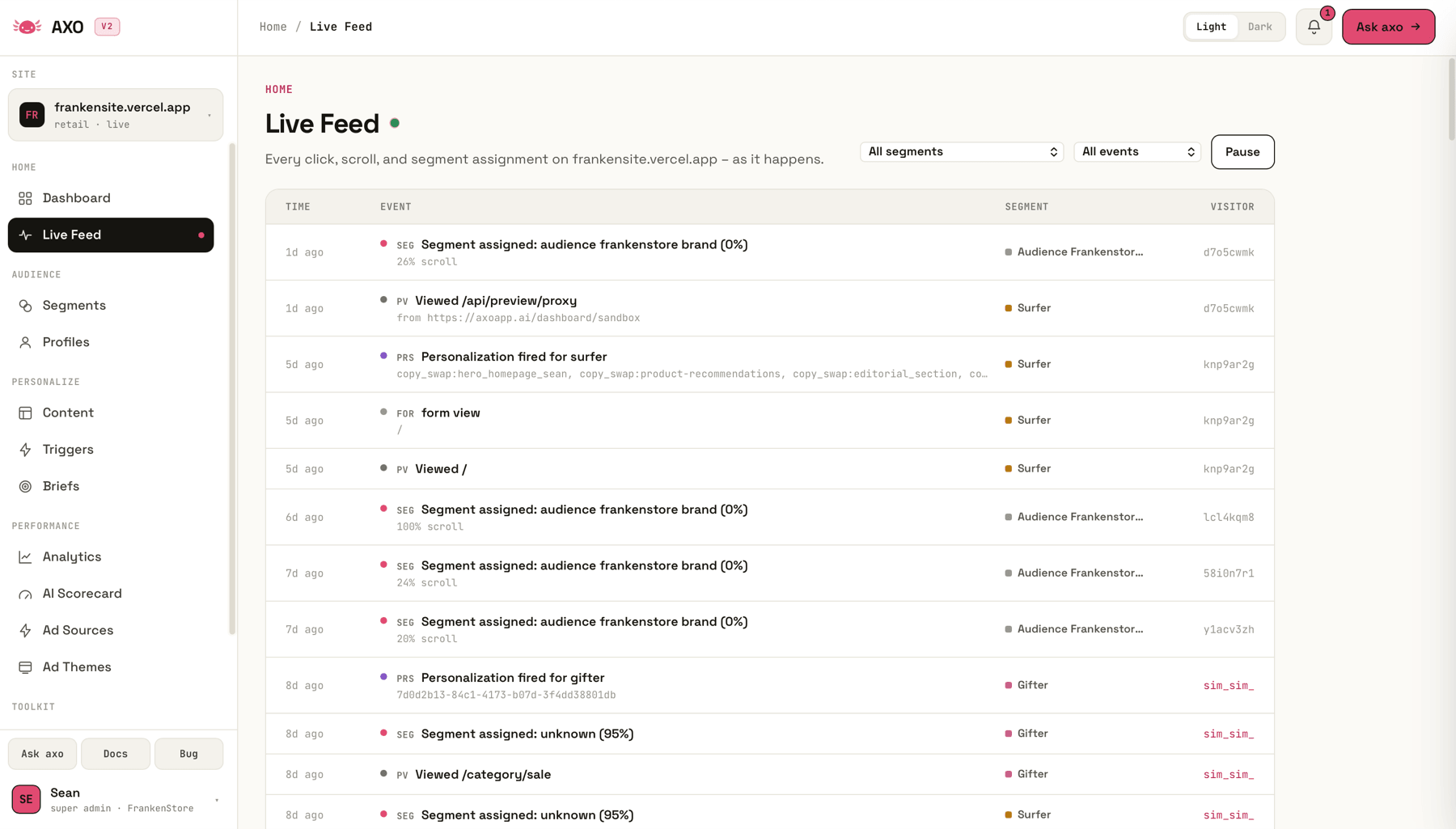Navigate to Ad Themes
The height and width of the screenshot is (829, 1456).
111,667
